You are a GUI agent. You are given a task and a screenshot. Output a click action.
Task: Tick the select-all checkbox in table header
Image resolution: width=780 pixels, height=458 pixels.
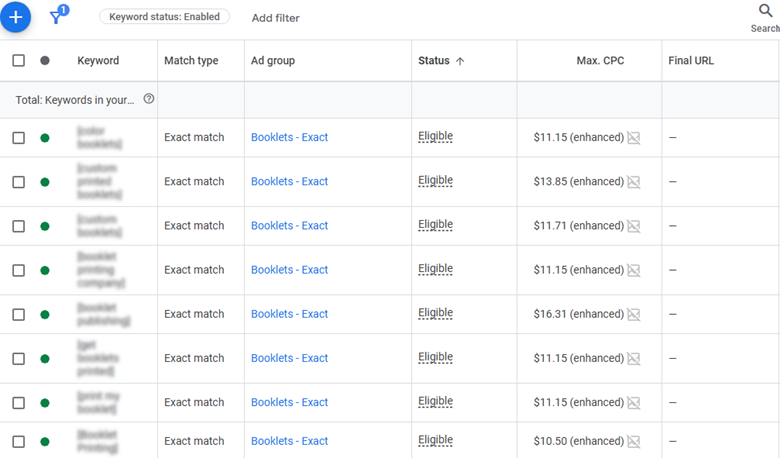(x=18, y=61)
